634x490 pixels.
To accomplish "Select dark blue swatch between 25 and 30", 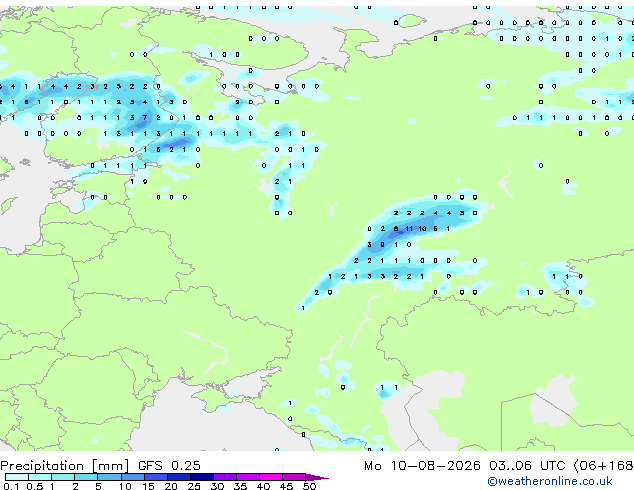I will [x=202, y=477].
